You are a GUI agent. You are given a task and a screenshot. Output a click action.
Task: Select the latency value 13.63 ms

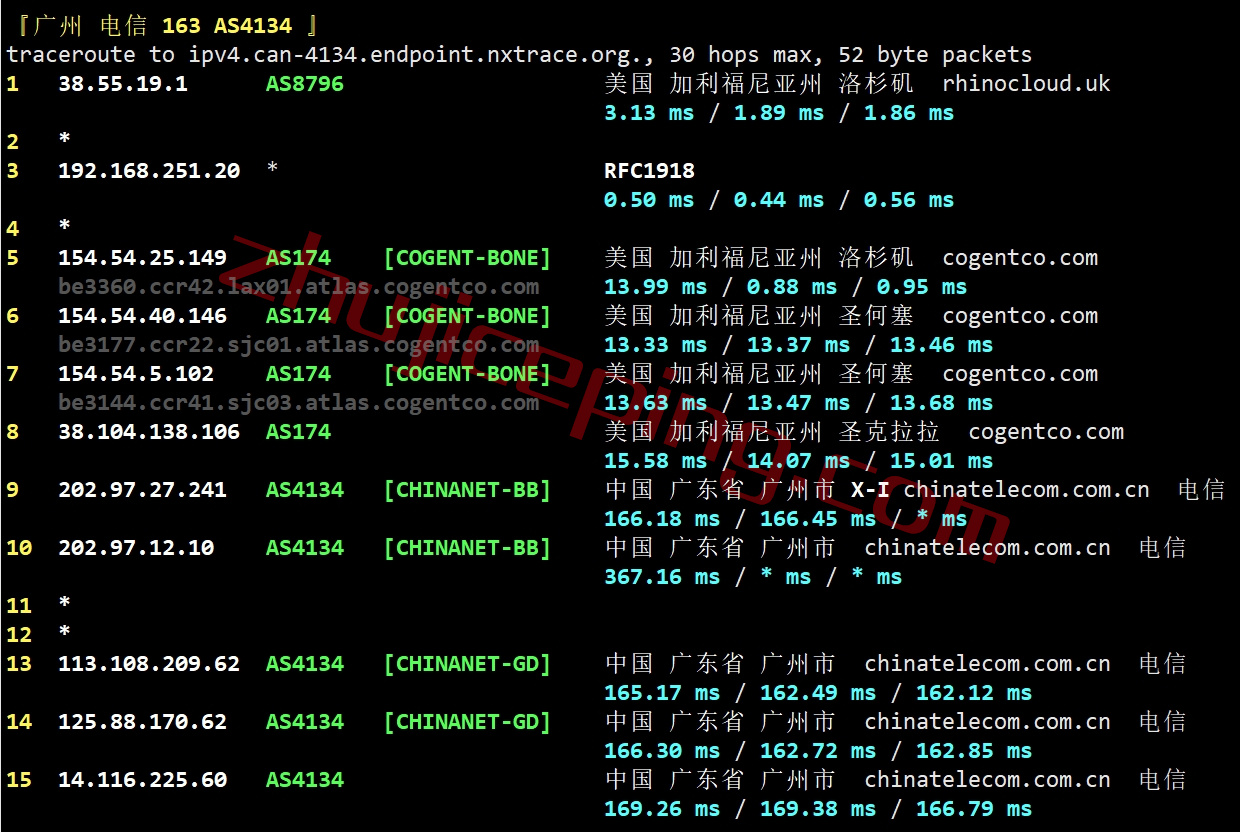655,403
